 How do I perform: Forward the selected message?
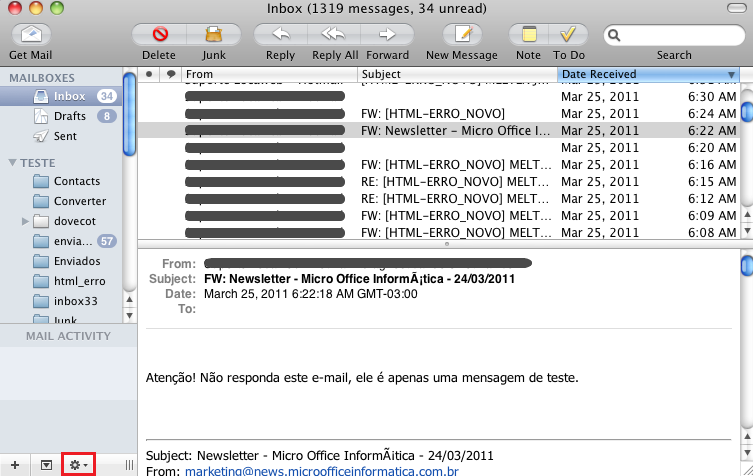[x=387, y=35]
